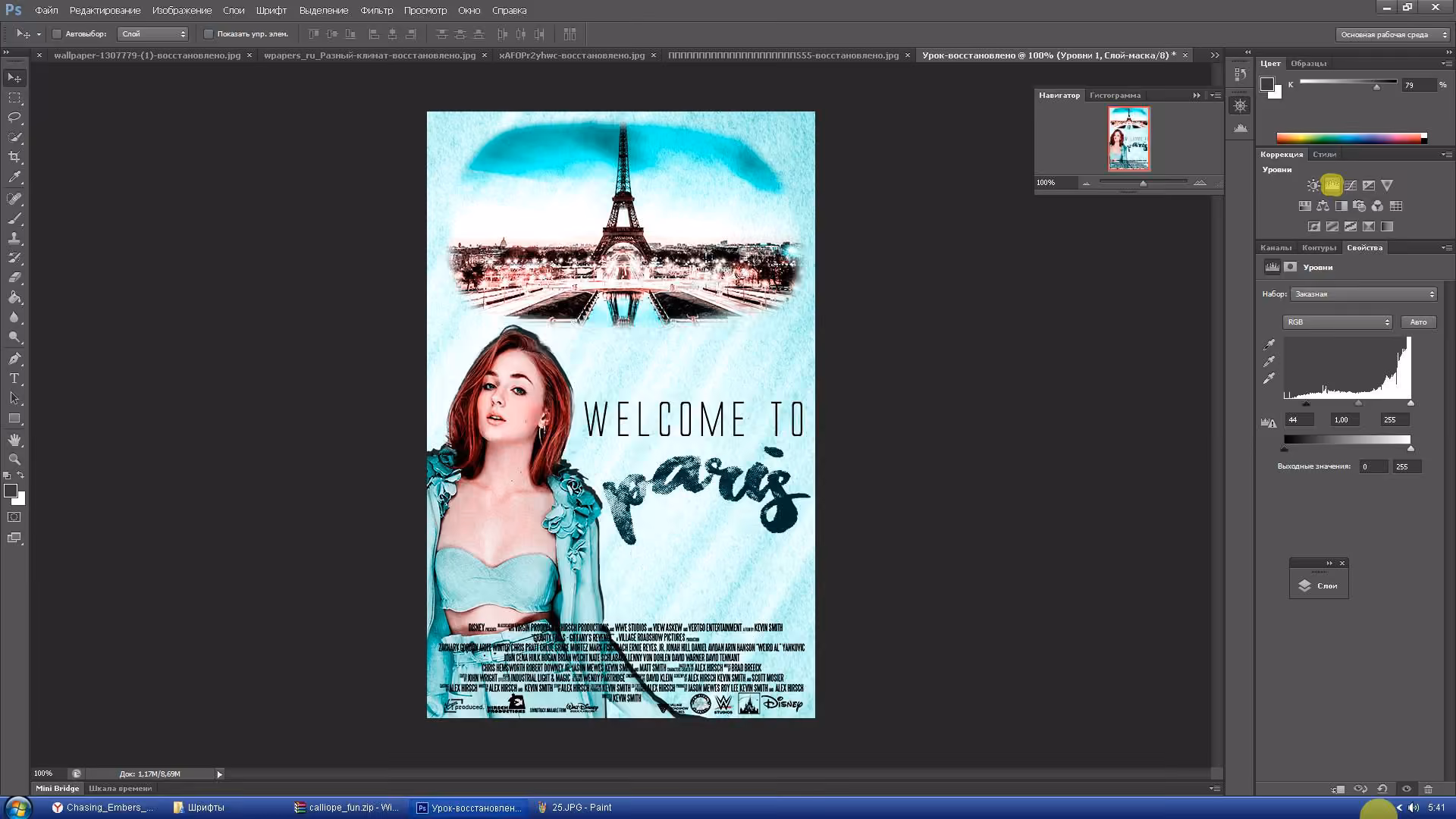
Task: Select the Rectangle shape tool
Action: [x=14, y=418]
